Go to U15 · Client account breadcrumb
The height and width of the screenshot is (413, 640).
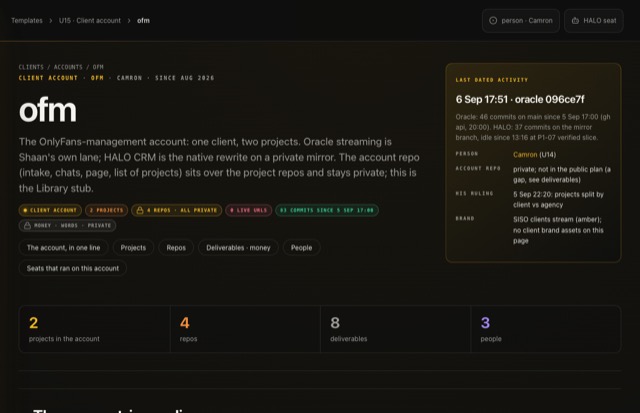90,20
